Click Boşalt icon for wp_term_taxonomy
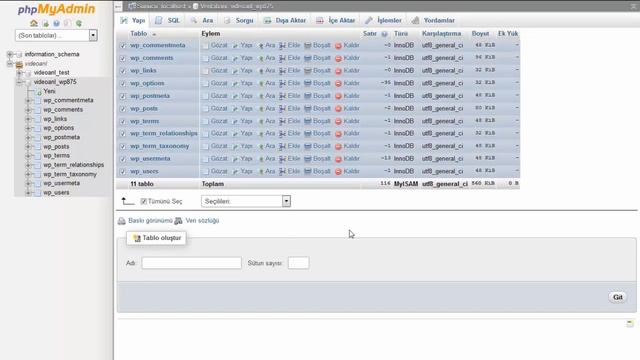The image size is (640, 360). pyautogui.click(x=308, y=146)
